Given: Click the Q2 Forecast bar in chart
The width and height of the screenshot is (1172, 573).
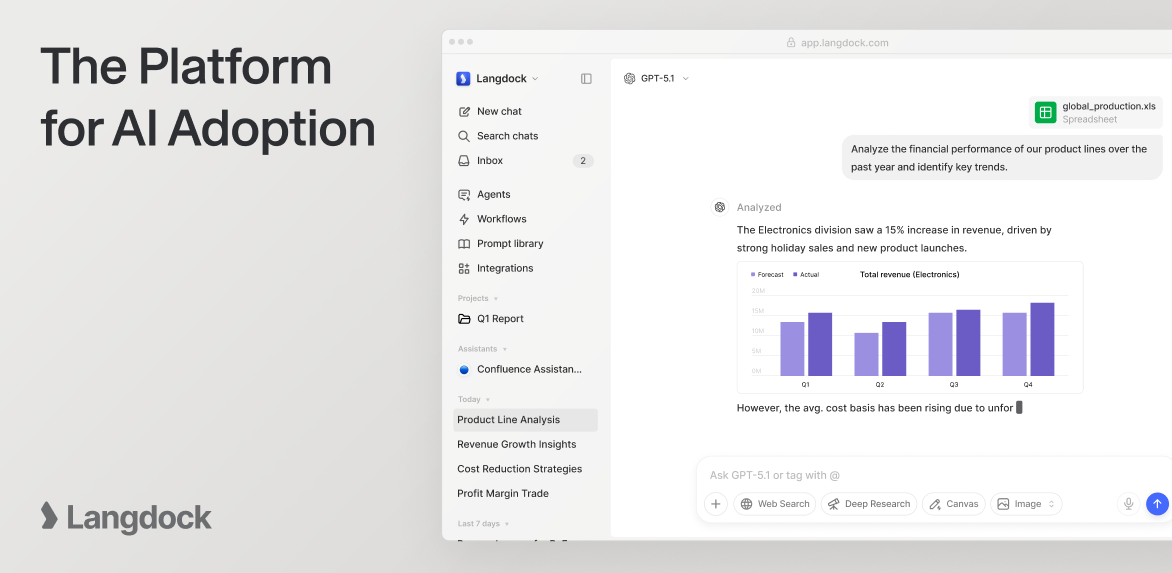Looking at the screenshot, I should click(866, 354).
